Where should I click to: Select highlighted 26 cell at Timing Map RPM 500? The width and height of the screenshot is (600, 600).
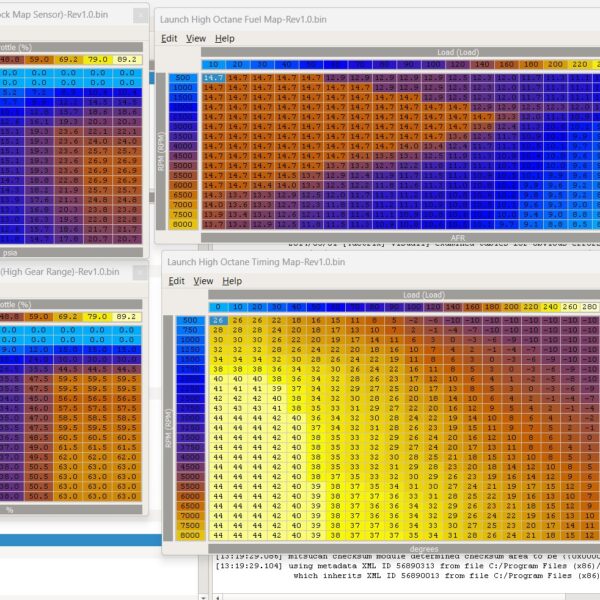point(218,320)
